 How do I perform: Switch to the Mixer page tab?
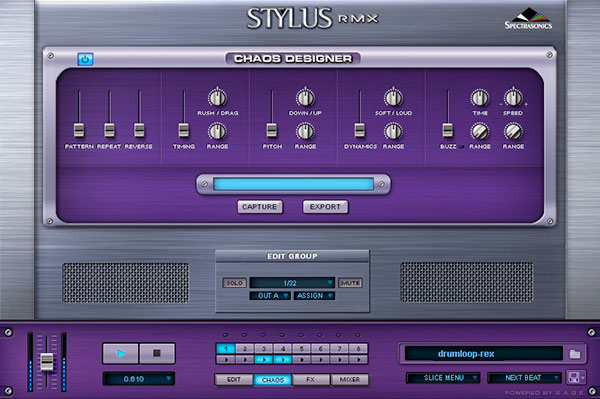click(349, 379)
